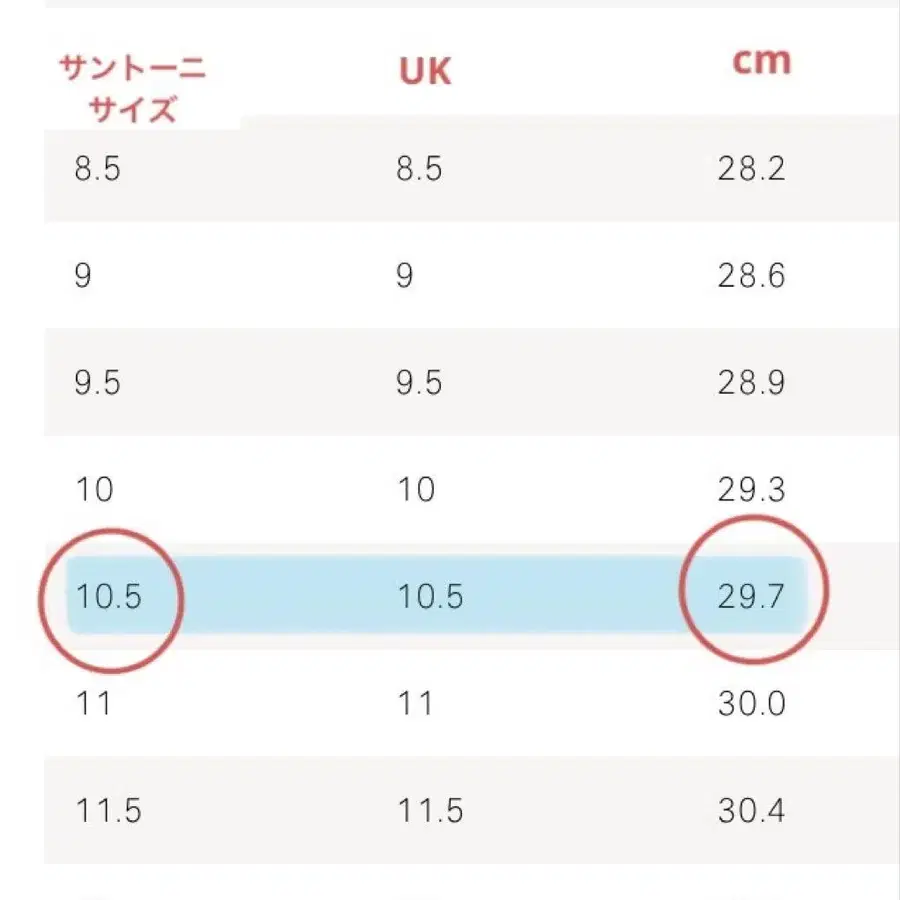Click the cm column header

tap(761, 61)
